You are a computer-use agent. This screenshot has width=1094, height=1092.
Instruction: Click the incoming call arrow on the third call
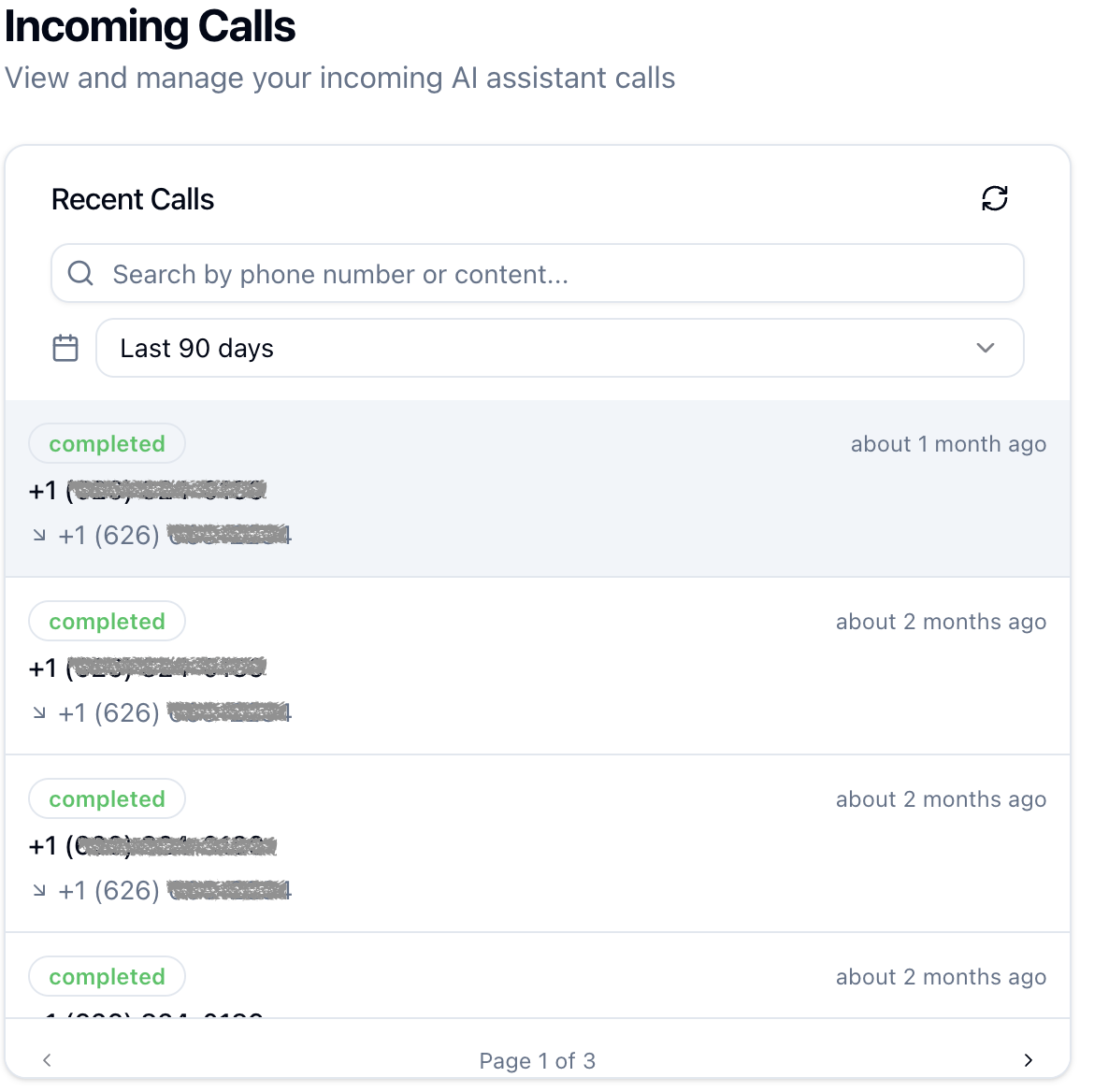[38, 890]
